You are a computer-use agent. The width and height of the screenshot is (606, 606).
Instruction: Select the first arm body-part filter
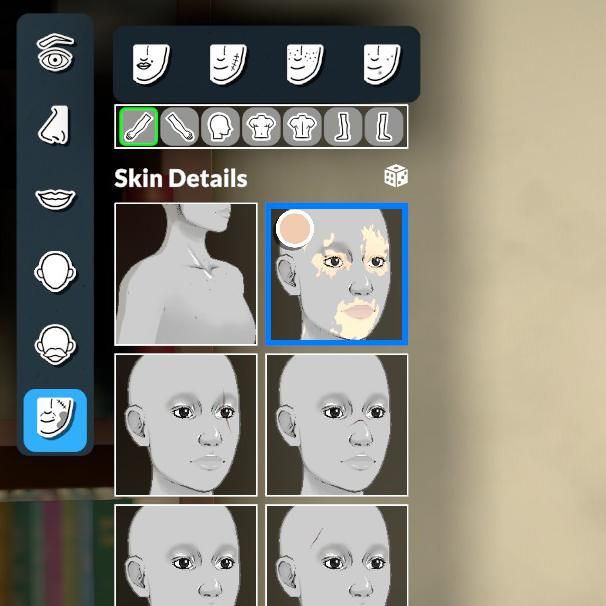tap(139, 126)
